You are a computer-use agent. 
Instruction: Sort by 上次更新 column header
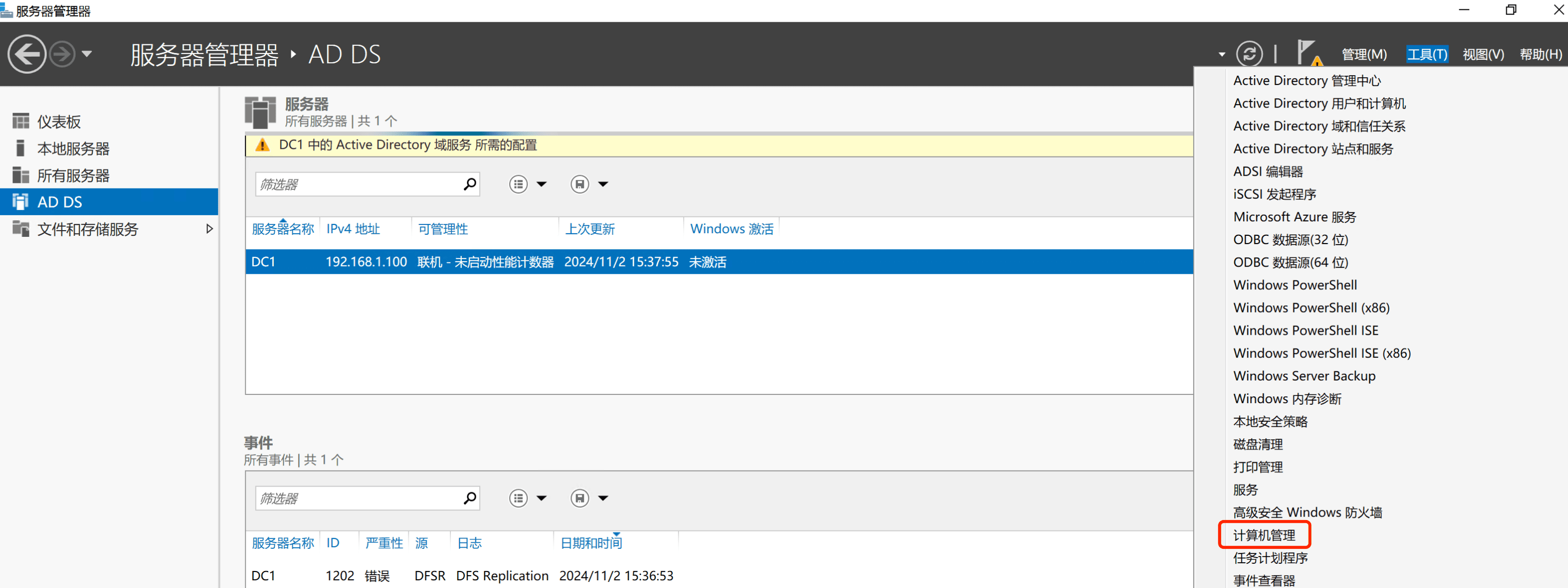coord(589,229)
